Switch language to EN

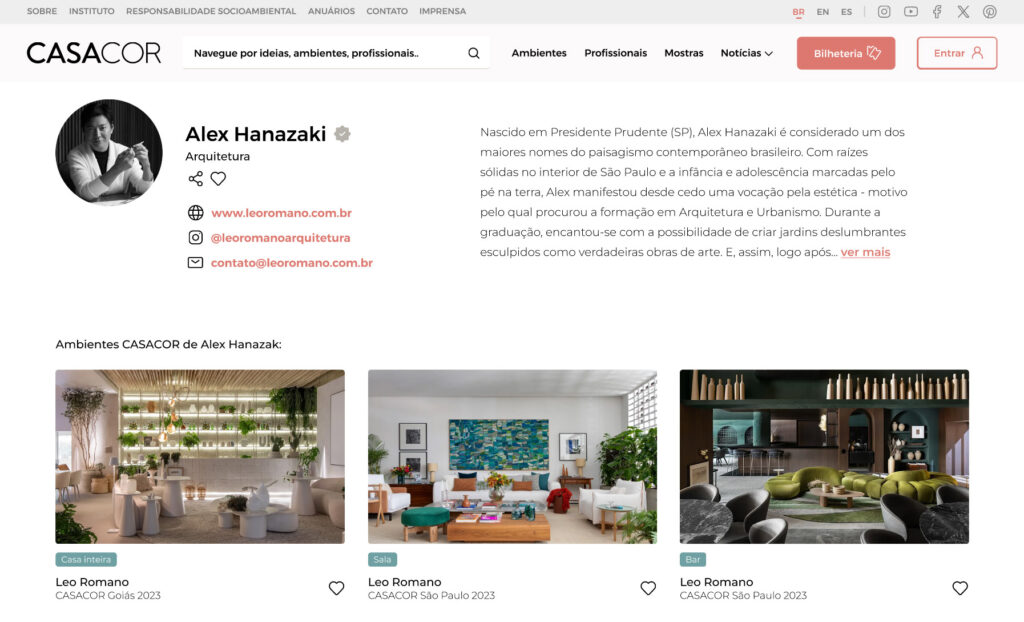point(823,12)
